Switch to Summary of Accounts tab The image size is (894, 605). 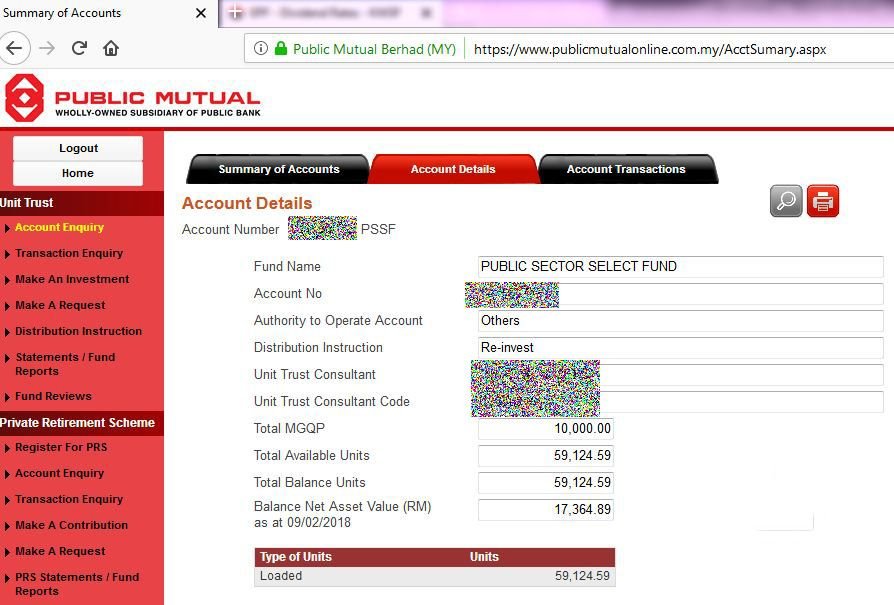279,169
